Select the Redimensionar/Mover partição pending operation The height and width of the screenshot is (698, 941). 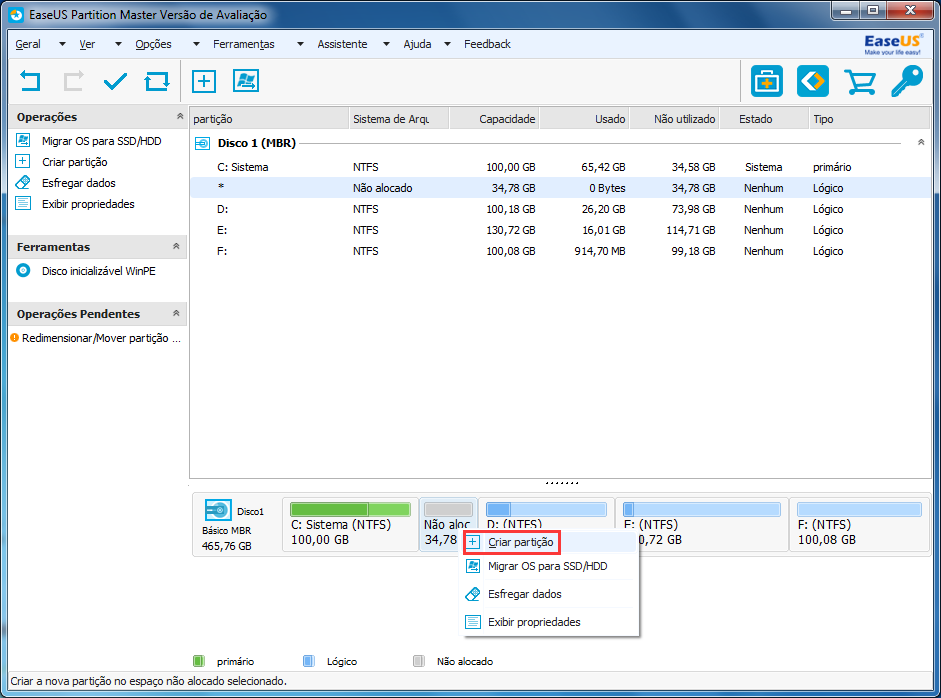point(101,338)
